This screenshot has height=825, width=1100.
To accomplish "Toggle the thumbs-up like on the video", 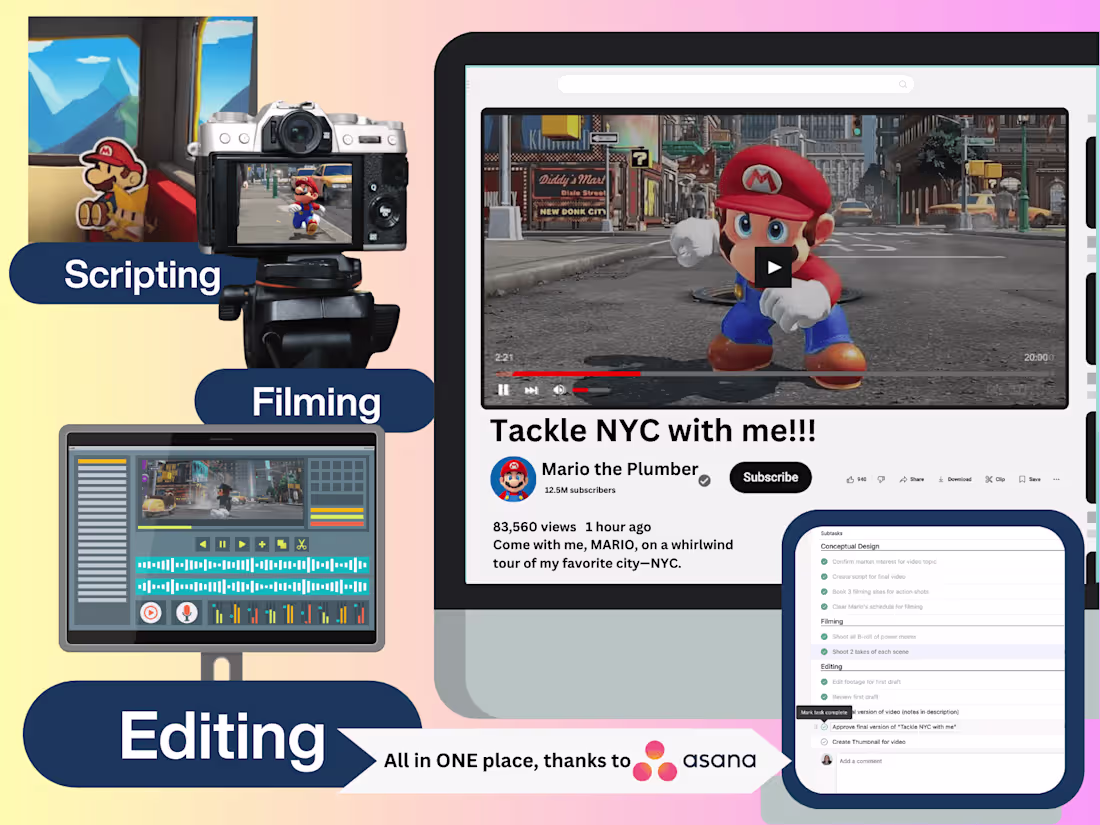I will pos(850,479).
